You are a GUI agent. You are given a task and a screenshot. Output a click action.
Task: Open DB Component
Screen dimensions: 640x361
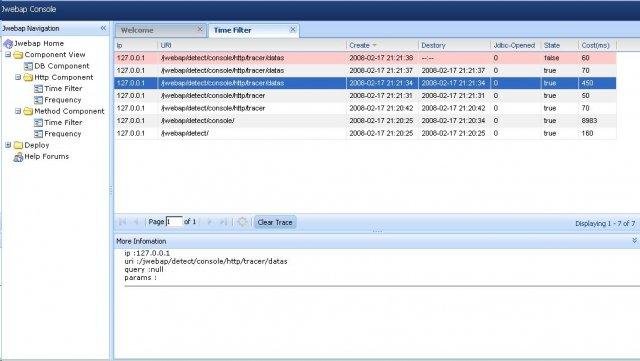click(62, 66)
